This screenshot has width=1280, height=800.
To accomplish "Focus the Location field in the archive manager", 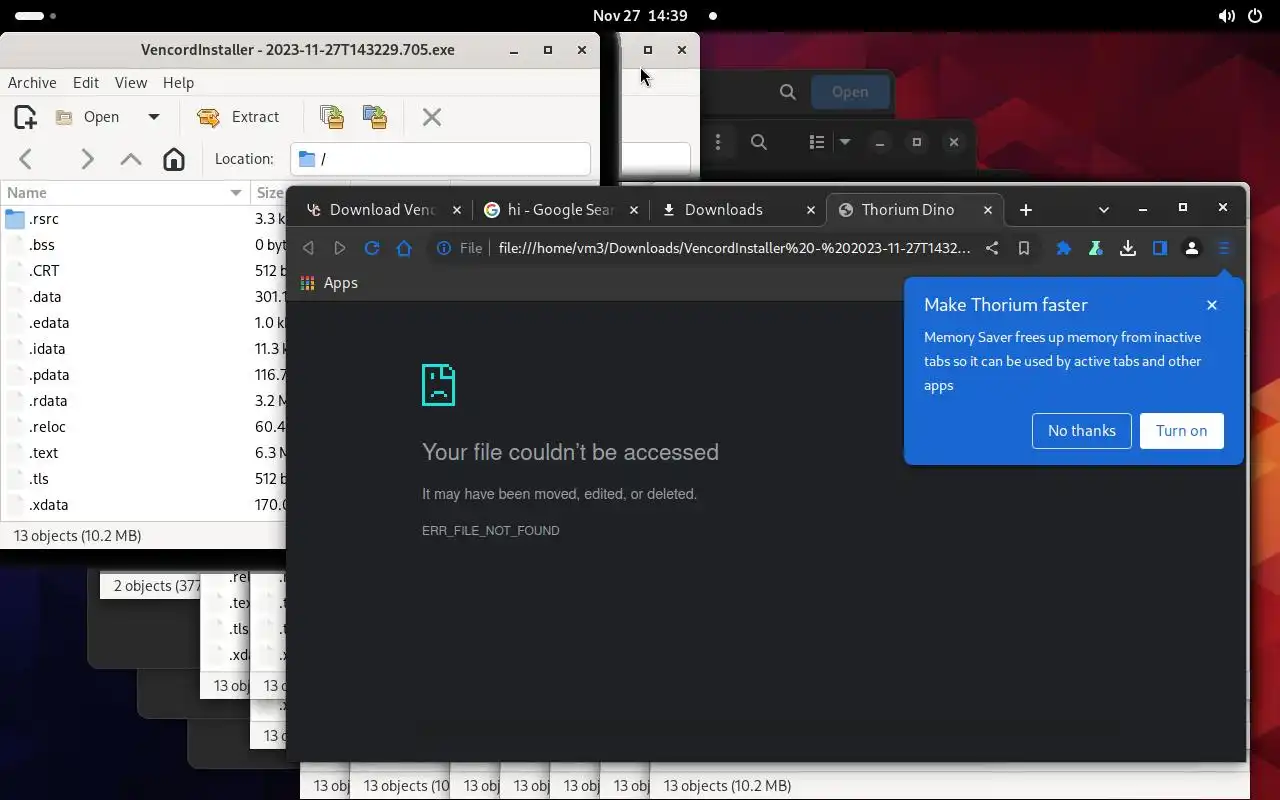I will (x=441, y=159).
